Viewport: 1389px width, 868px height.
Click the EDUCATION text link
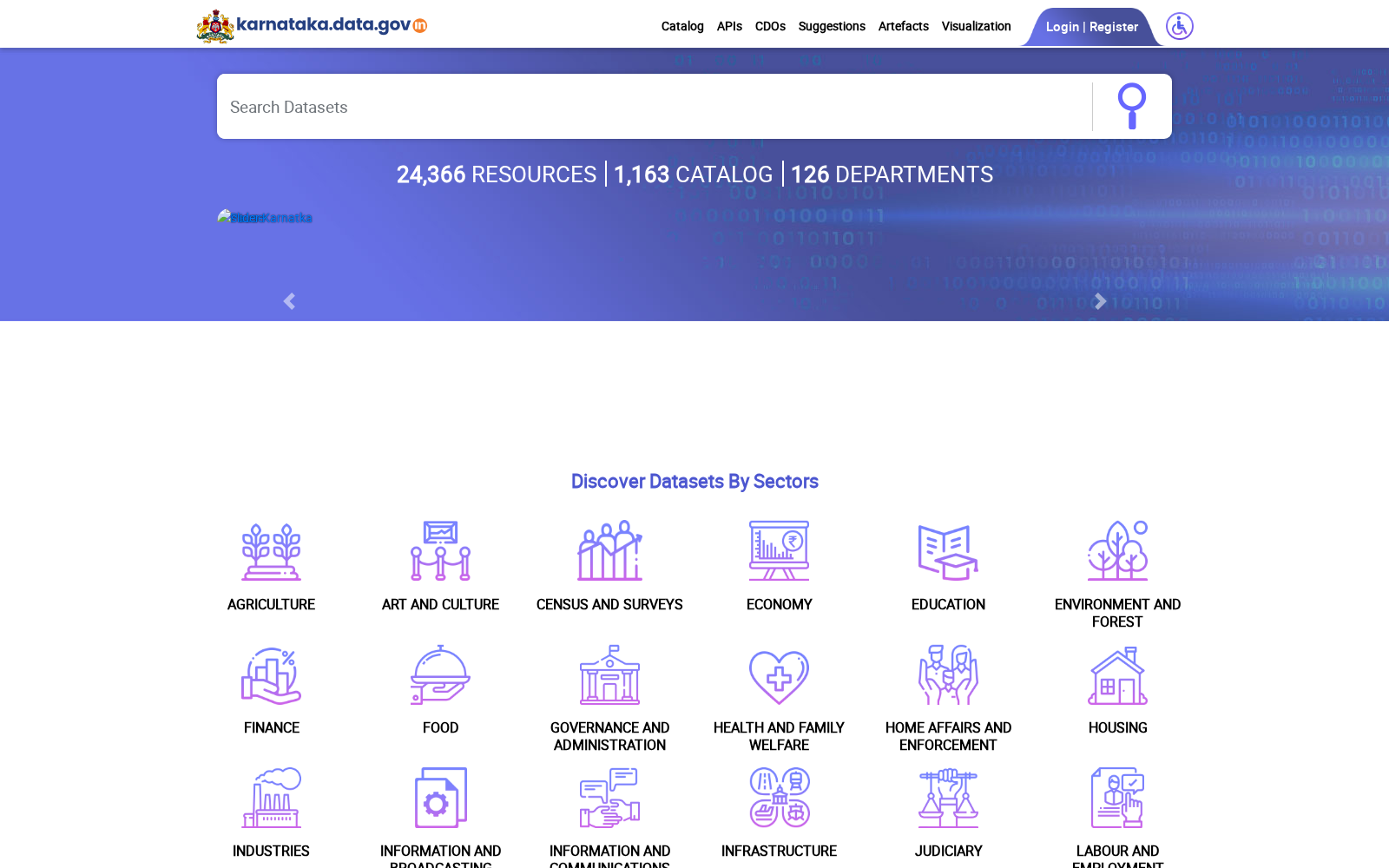pos(948,604)
